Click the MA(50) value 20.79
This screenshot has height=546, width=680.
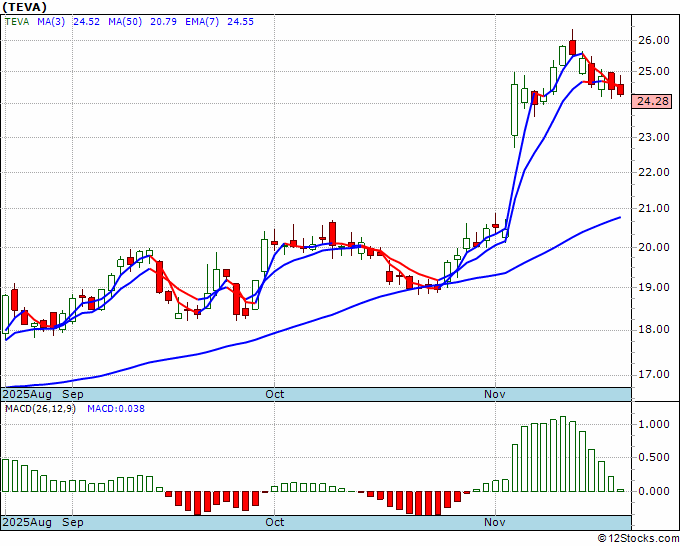pos(163,22)
